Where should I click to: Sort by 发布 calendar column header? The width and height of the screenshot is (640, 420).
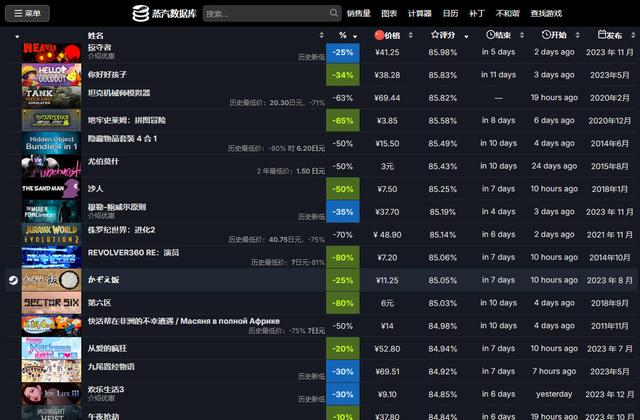pyautogui.click(x=610, y=35)
